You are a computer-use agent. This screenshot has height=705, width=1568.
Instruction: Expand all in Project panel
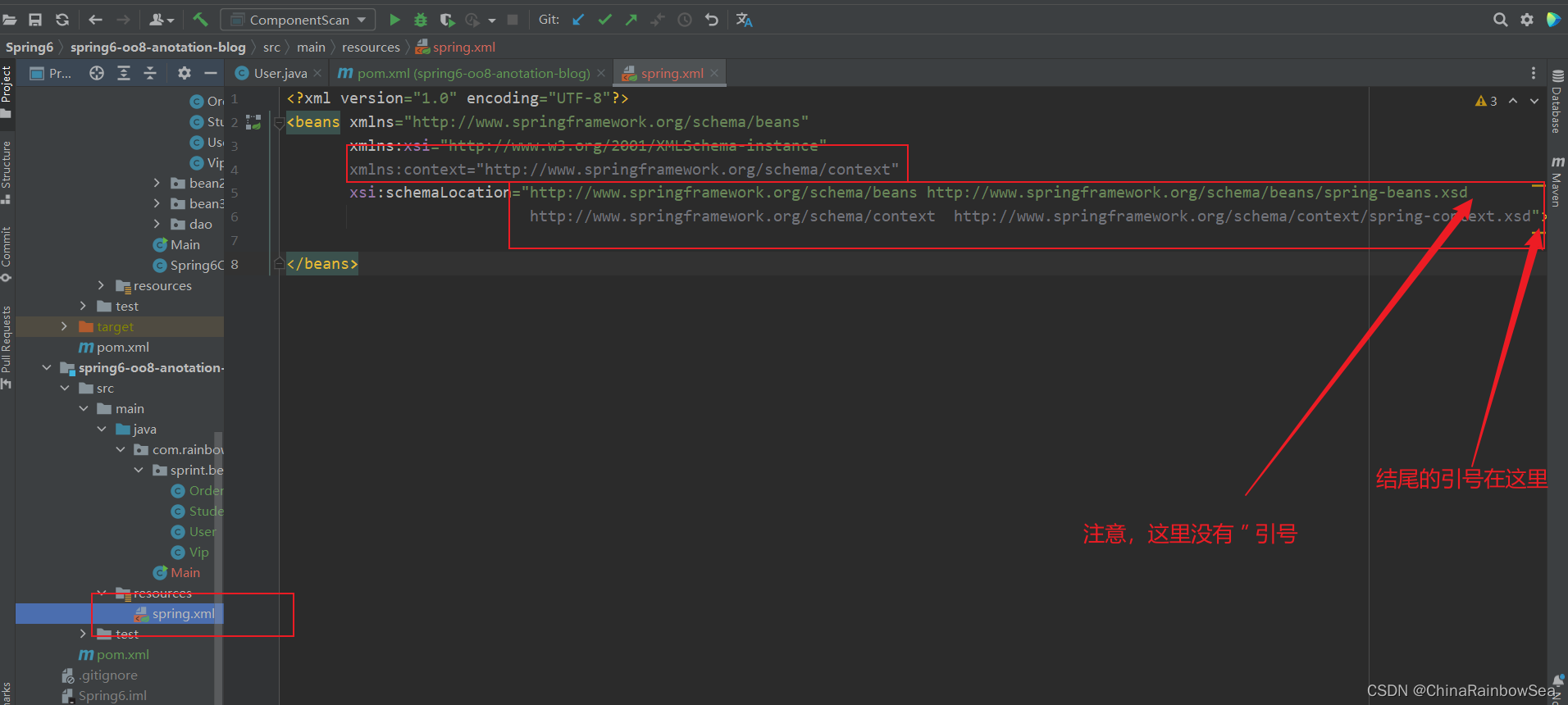(x=124, y=73)
